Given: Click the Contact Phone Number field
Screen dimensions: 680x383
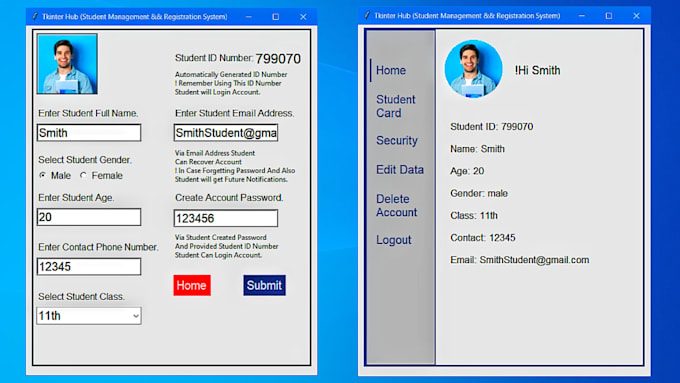Looking at the screenshot, I should pyautogui.click(x=89, y=266).
